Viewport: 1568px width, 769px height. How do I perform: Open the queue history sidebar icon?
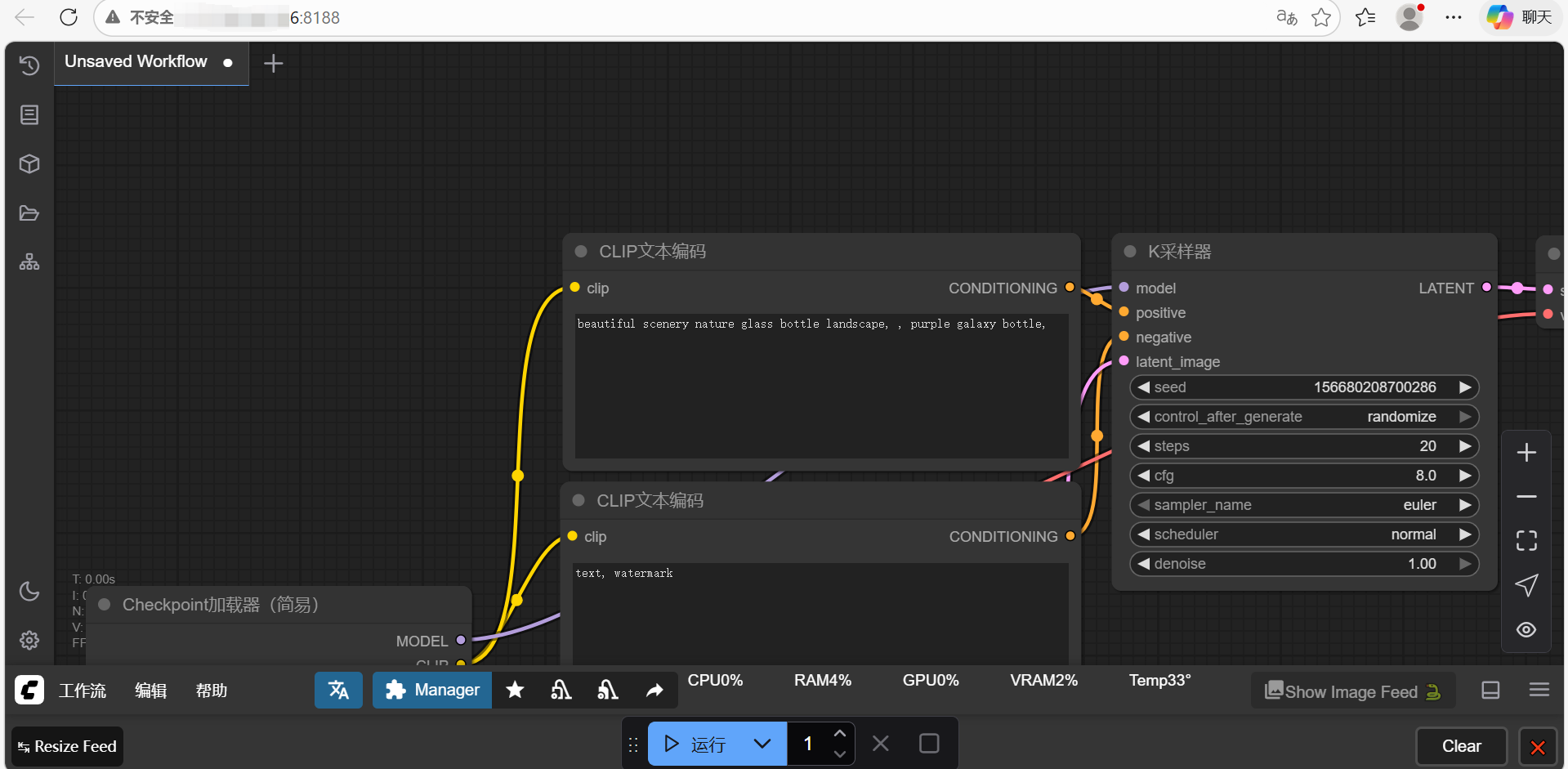(x=29, y=65)
